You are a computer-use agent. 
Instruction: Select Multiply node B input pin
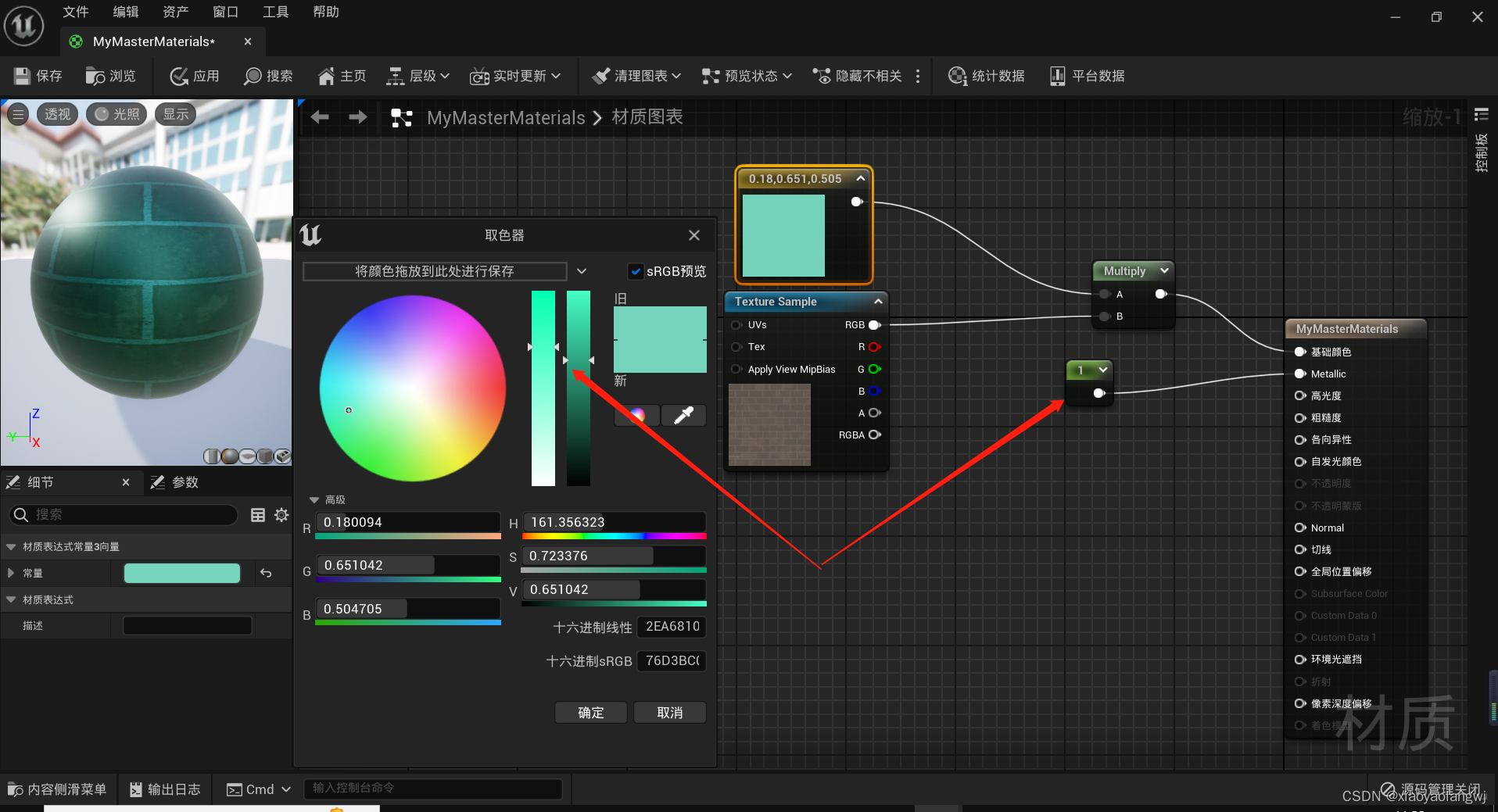pyautogui.click(x=1105, y=316)
